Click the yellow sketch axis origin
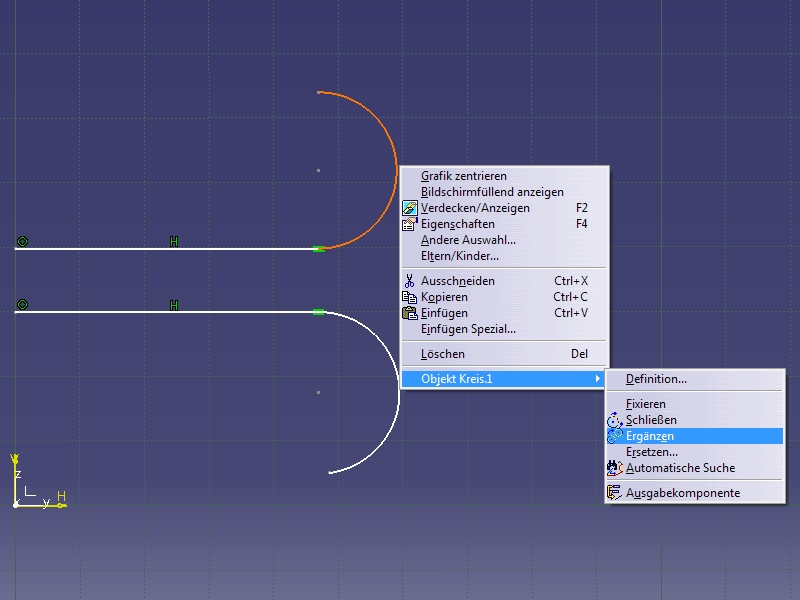The image size is (800, 600). pyautogui.click(x=16, y=505)
